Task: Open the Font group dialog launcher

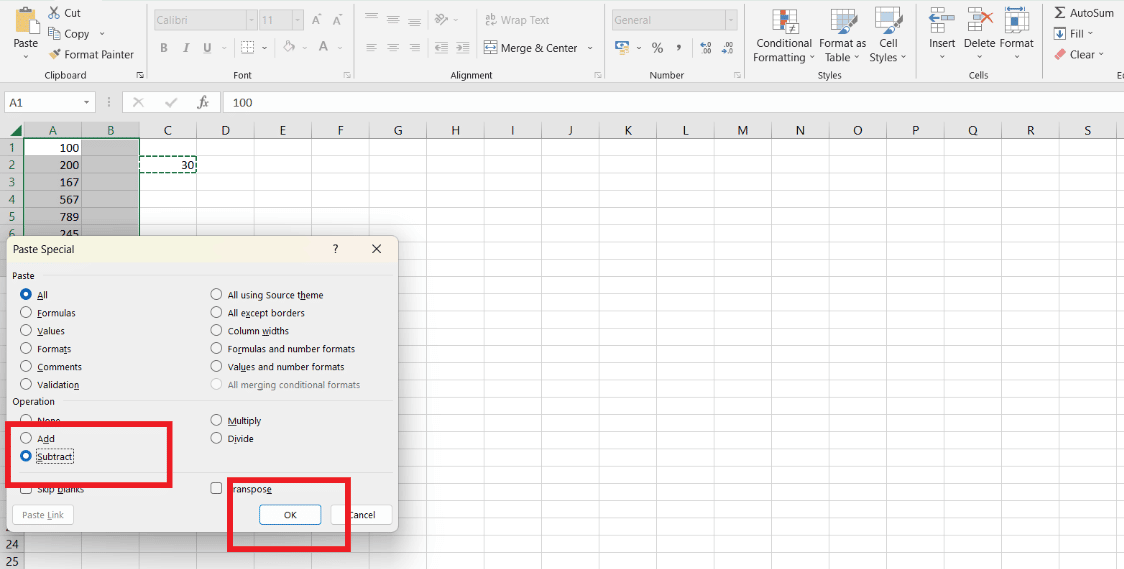Action: pos(347,75)
